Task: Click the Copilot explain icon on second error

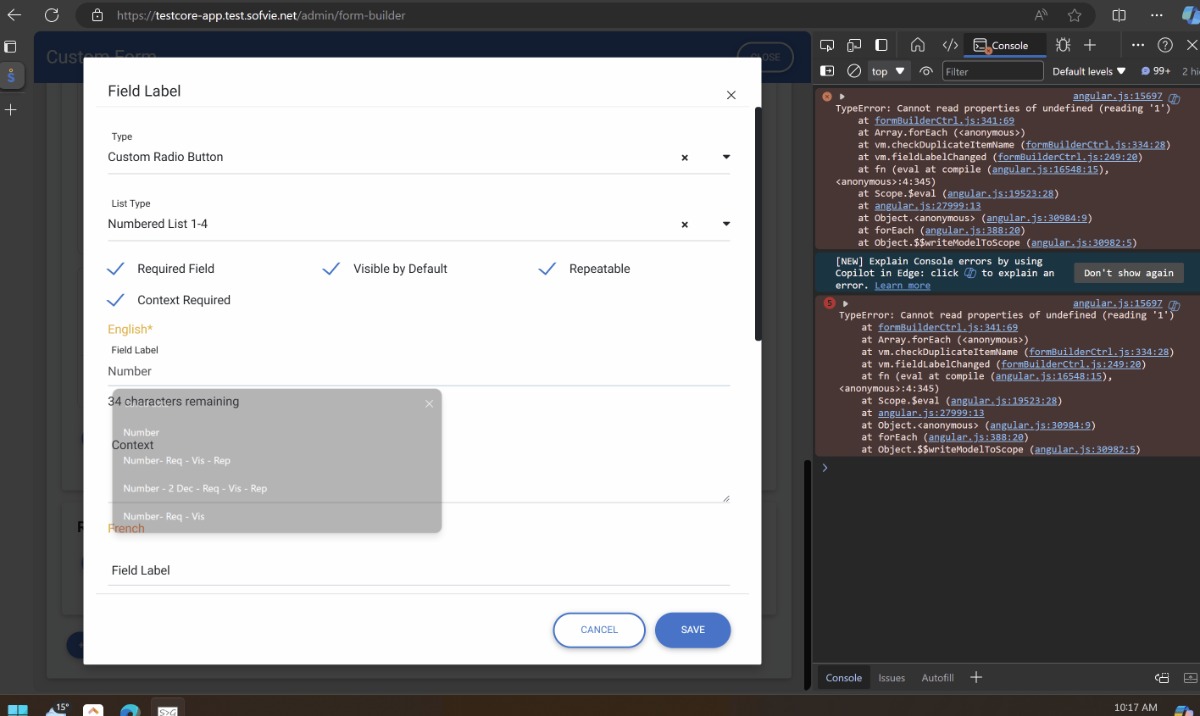Action: pos(1174,306)
